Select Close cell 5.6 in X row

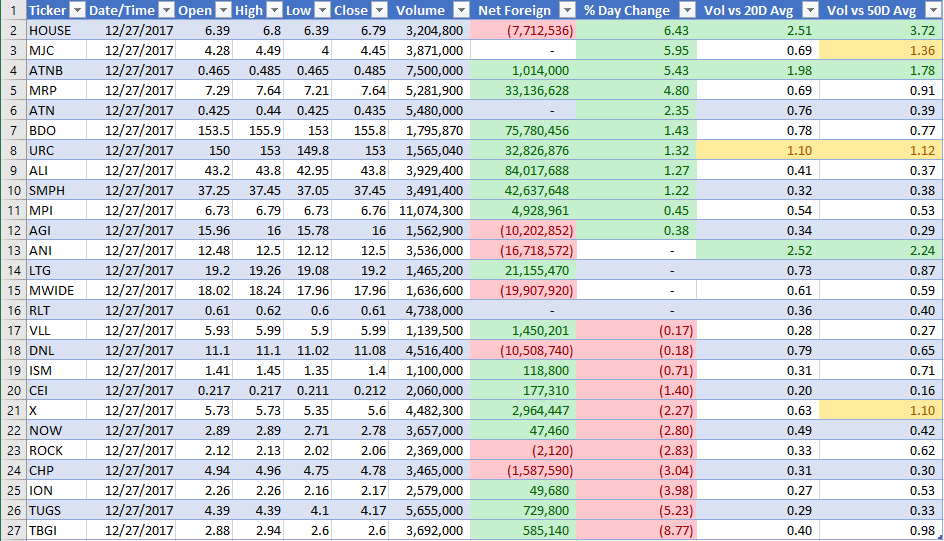[360, 410]
